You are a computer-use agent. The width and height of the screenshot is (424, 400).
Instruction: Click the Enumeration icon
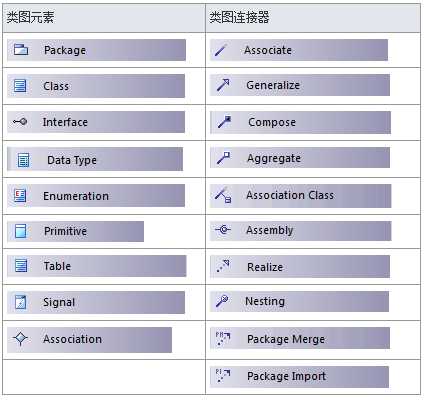(x=20, y=195)
